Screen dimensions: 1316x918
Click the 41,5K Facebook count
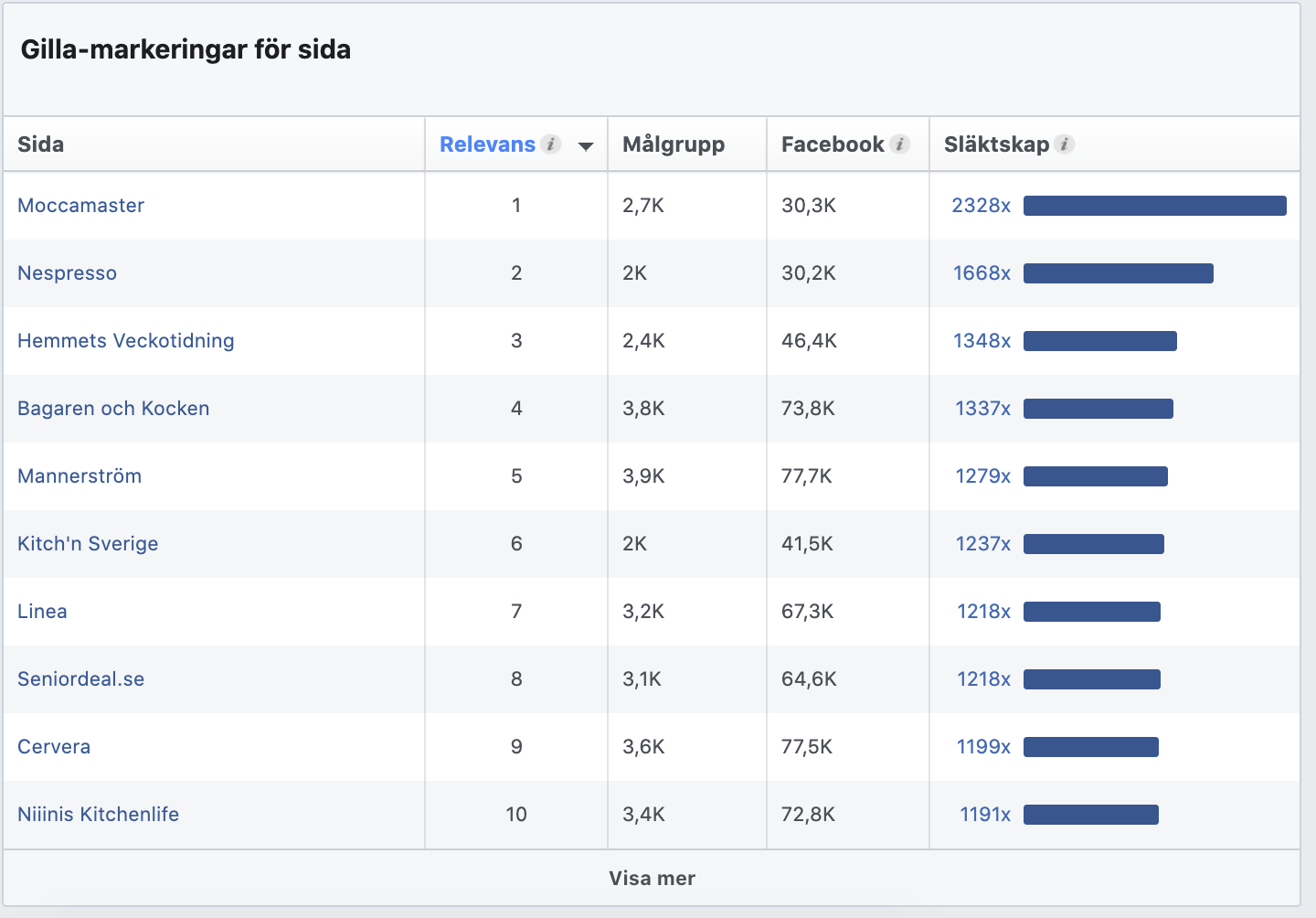807,544
